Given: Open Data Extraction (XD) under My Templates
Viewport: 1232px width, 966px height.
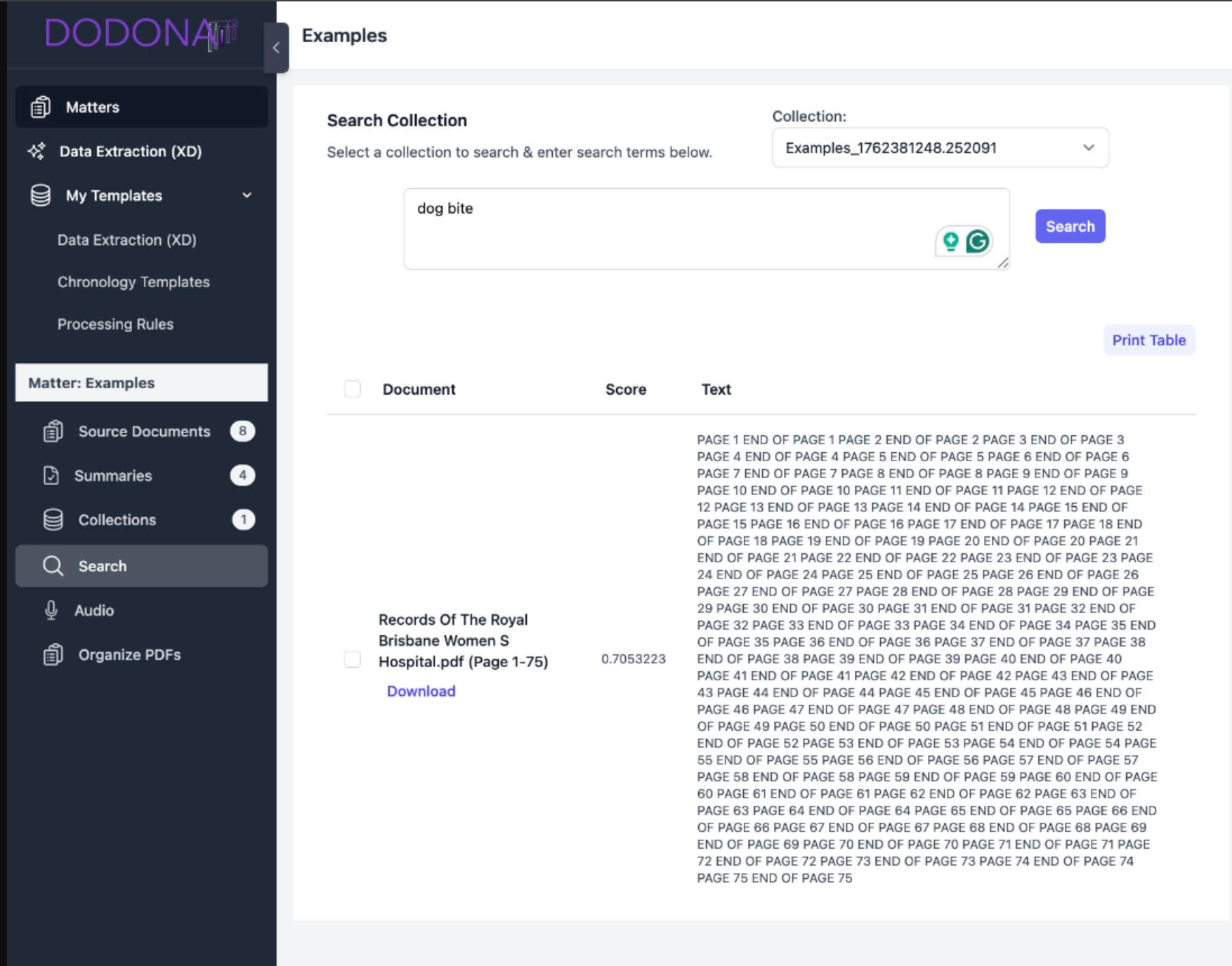Looking at the screenshot, I should click(127, 239).
